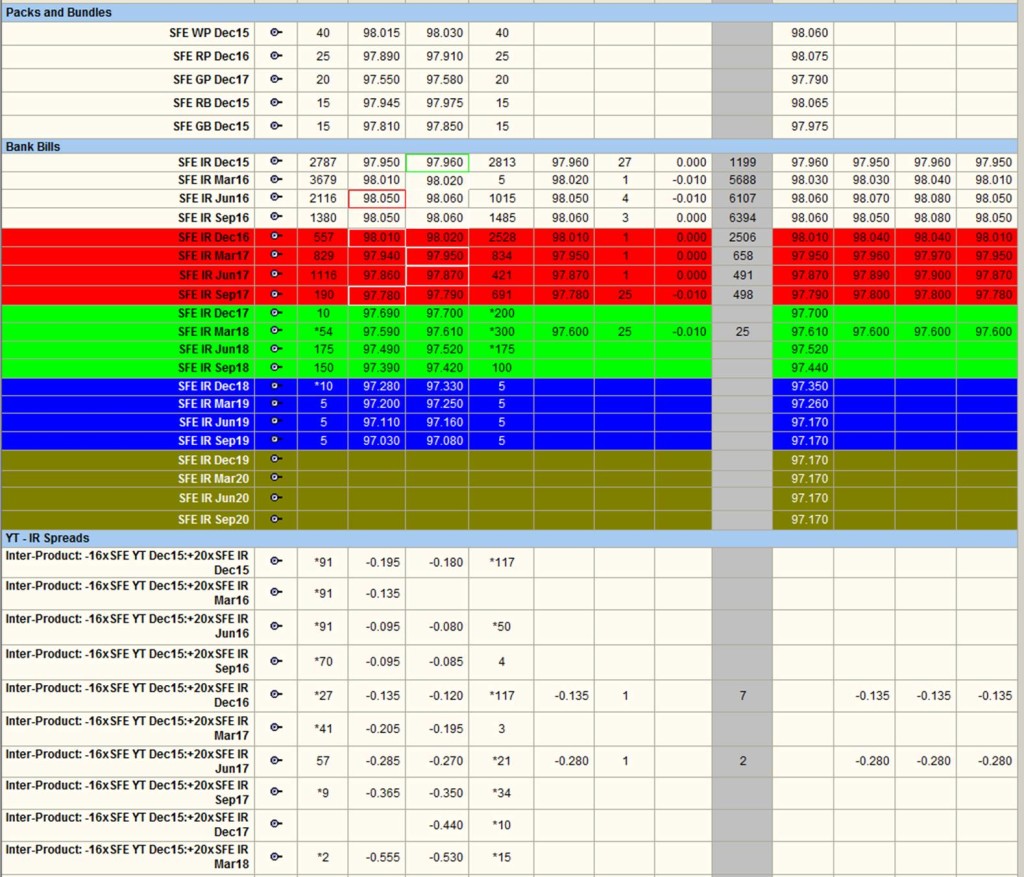
Task: Click the icon in the green SFE IR Jun18 row
Action: (x=276, y=349)
